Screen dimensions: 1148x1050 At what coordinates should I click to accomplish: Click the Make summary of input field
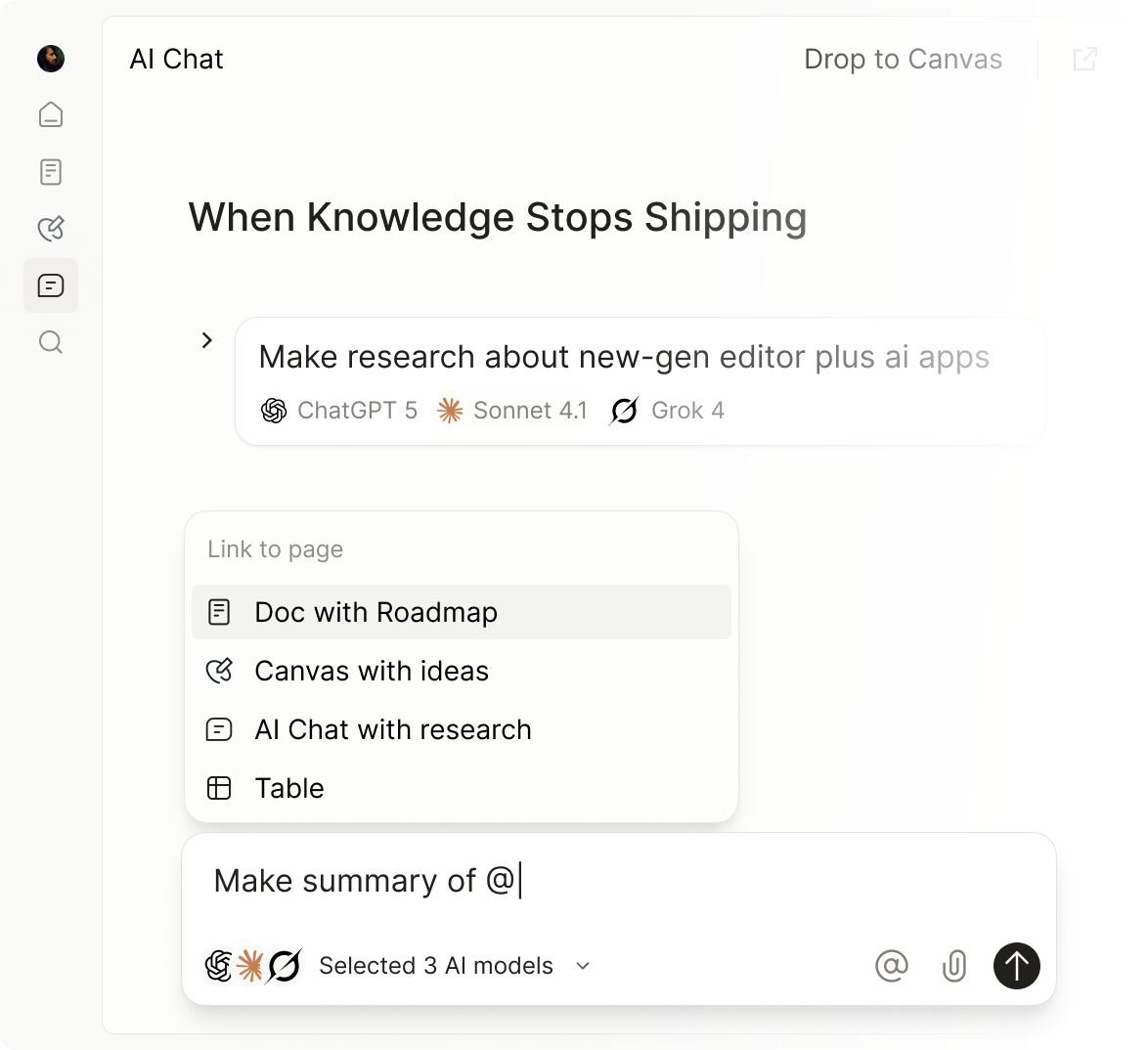619,881
